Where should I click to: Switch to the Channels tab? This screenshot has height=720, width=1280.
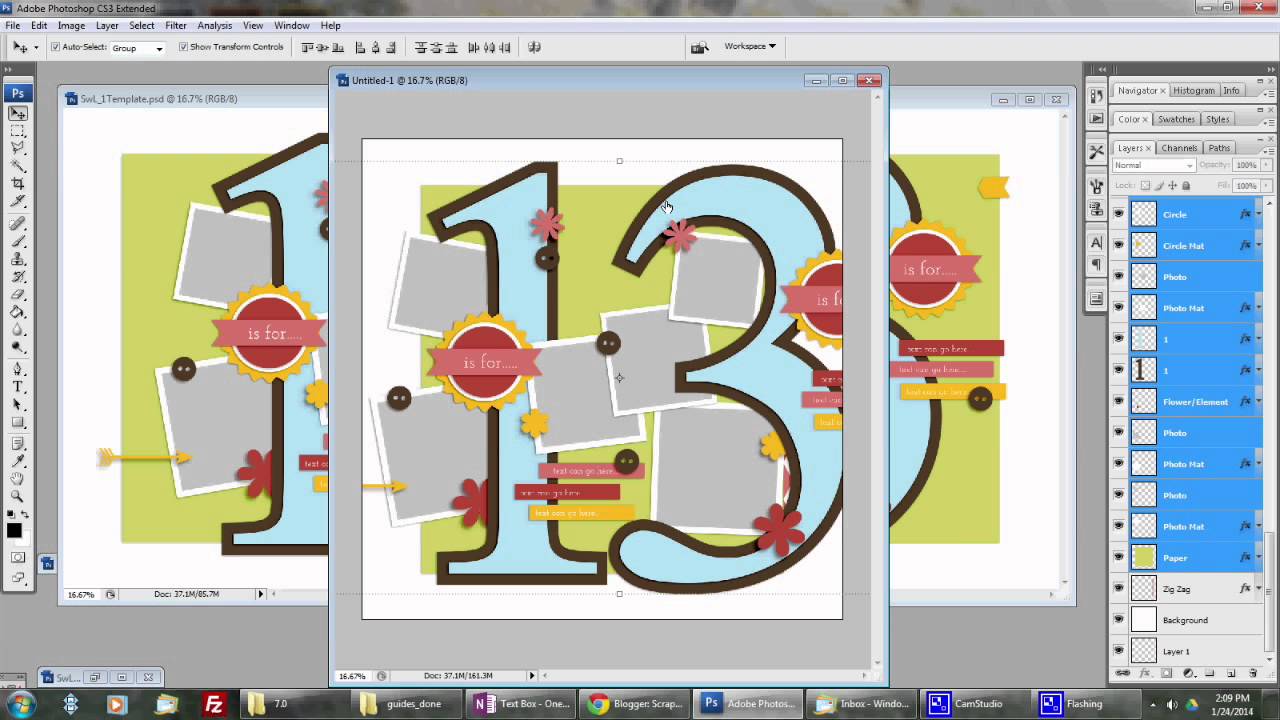point(1179,148)
